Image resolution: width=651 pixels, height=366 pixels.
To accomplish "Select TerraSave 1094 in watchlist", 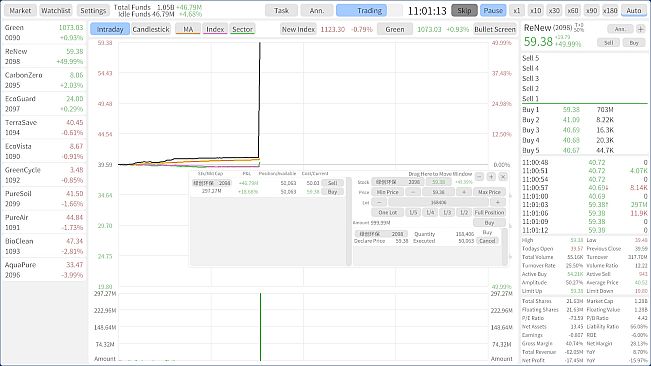I will pyautogui.click(x=44, y=127).
